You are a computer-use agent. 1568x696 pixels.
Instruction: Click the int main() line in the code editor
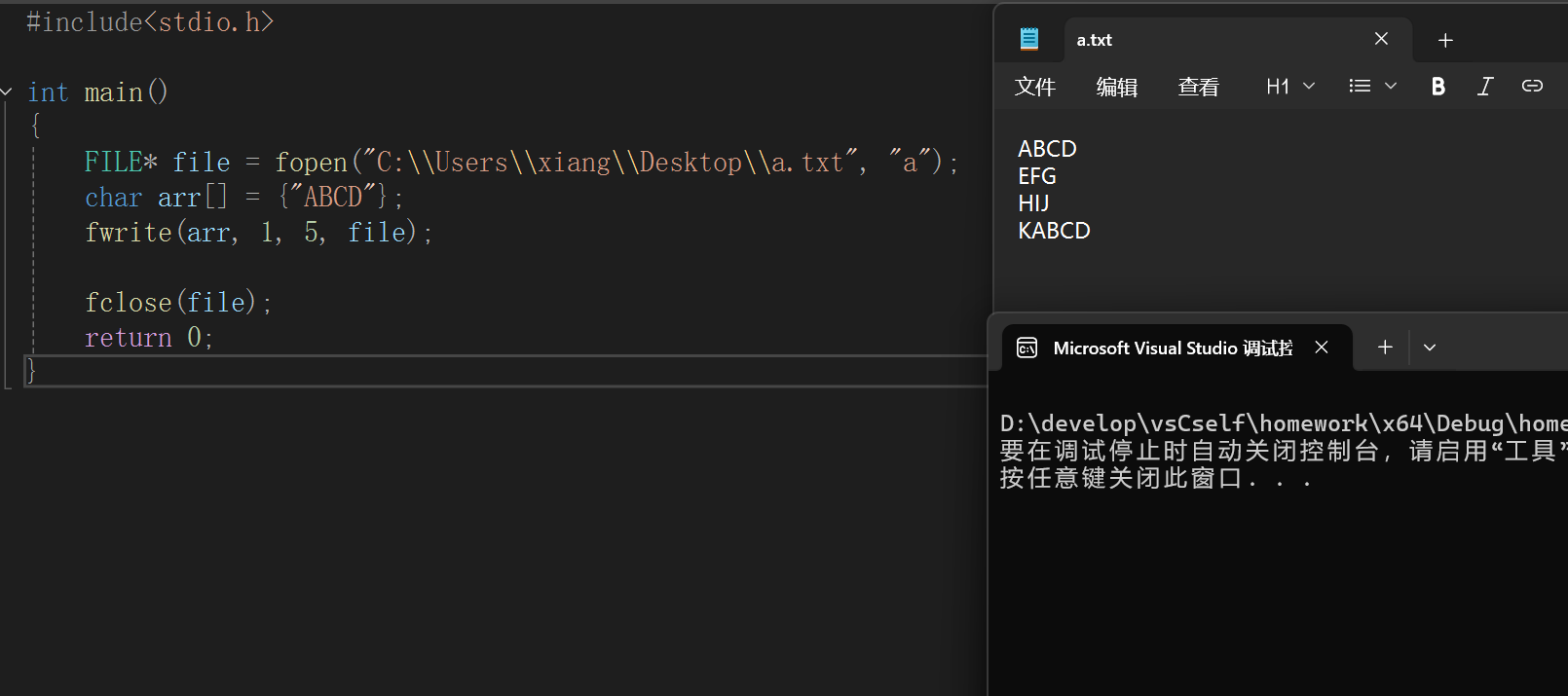point(97,92)
